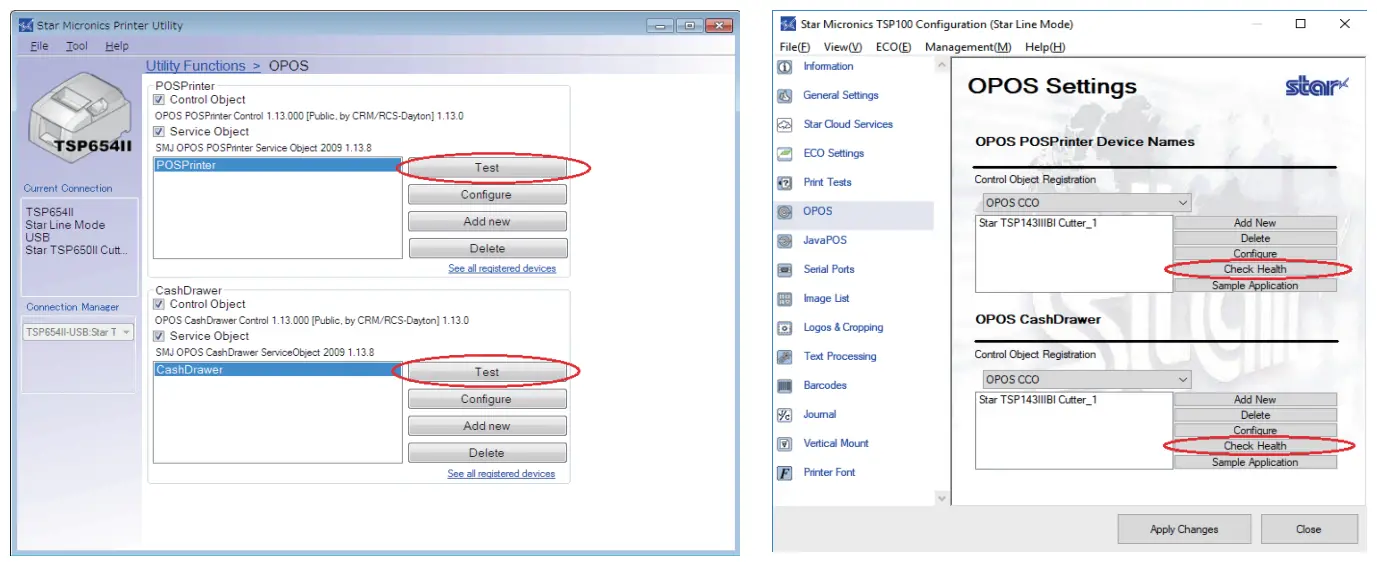
Task: Click Test button for CashDrawer
Action: [487, 372]
